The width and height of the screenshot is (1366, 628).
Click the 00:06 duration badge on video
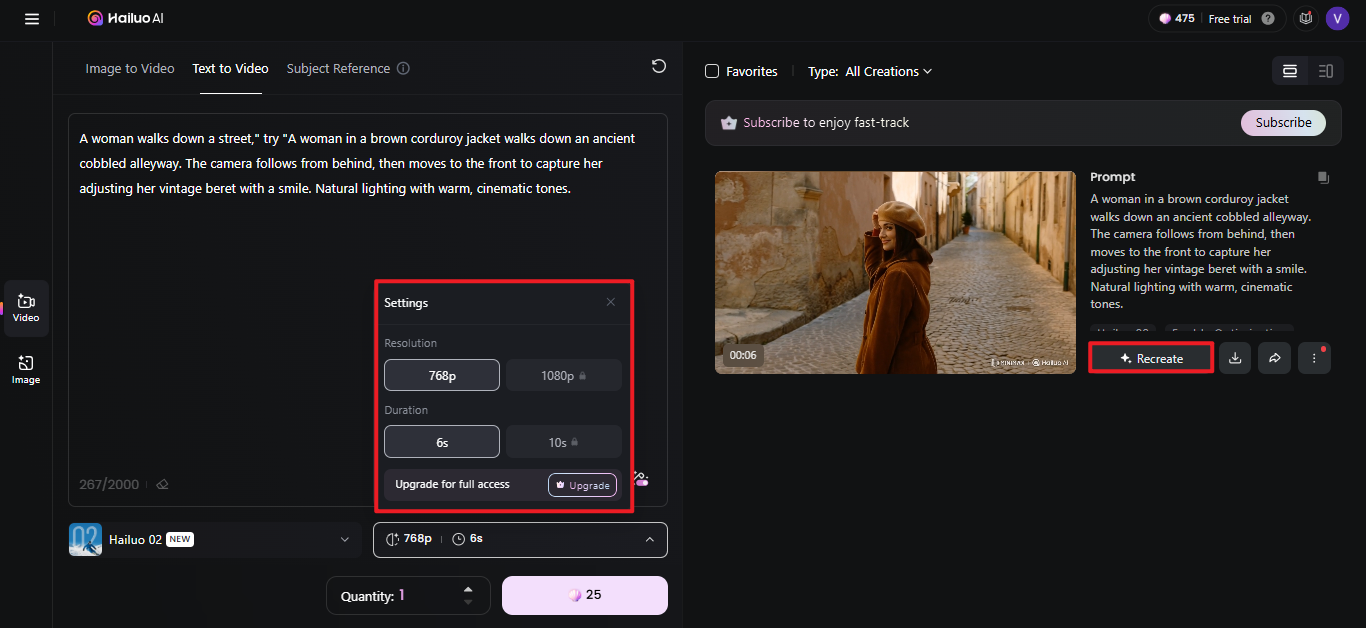[743, 355]
